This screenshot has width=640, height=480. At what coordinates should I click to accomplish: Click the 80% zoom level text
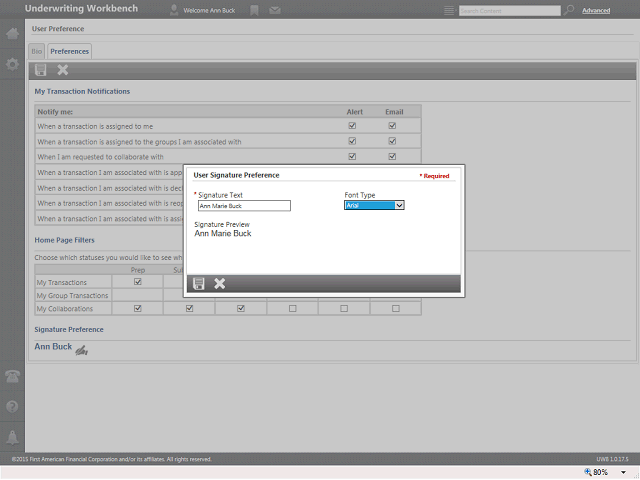point(600,472)
